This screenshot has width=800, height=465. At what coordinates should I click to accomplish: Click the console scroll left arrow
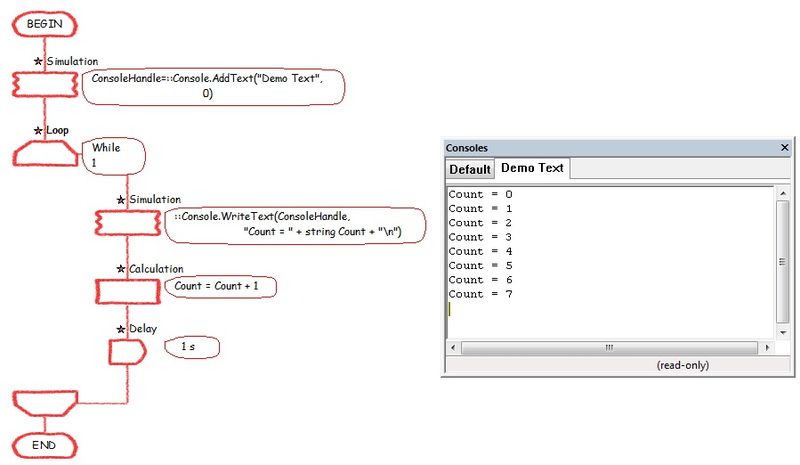tap(453, 348)
